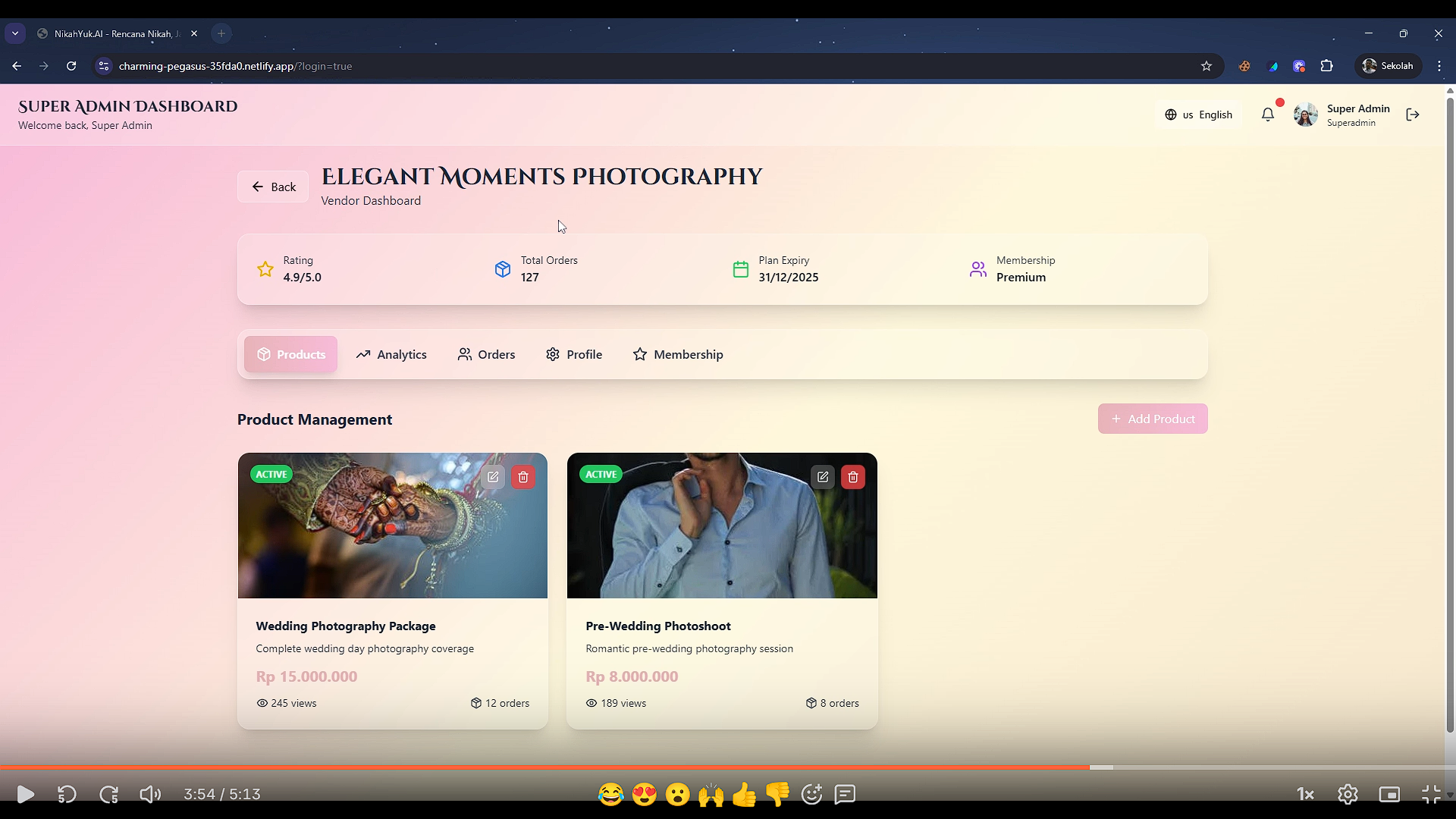
Task: Click the logout icon beside Super Admin
Action: coord(1413,115)
